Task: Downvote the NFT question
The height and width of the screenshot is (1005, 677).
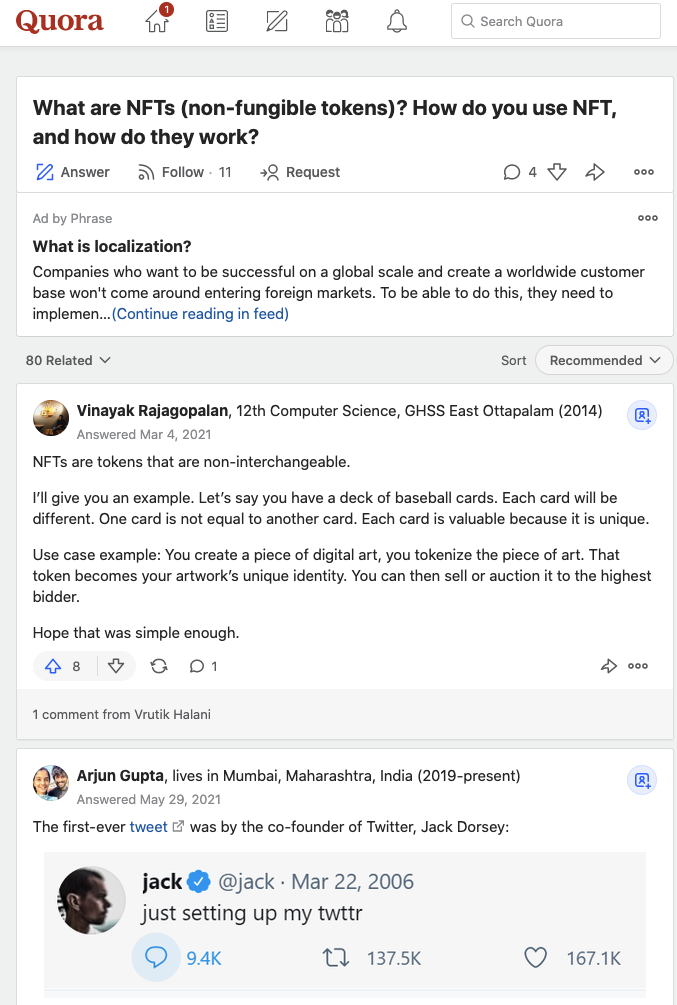Action: [558, 172]
